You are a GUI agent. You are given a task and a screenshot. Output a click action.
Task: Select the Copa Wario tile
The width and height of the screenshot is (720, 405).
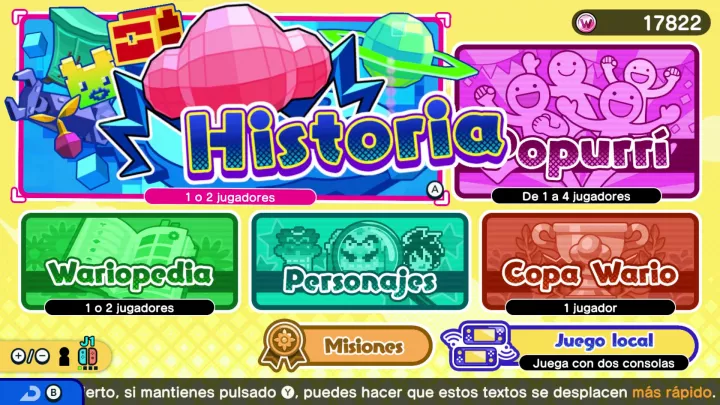coord(590,263)
